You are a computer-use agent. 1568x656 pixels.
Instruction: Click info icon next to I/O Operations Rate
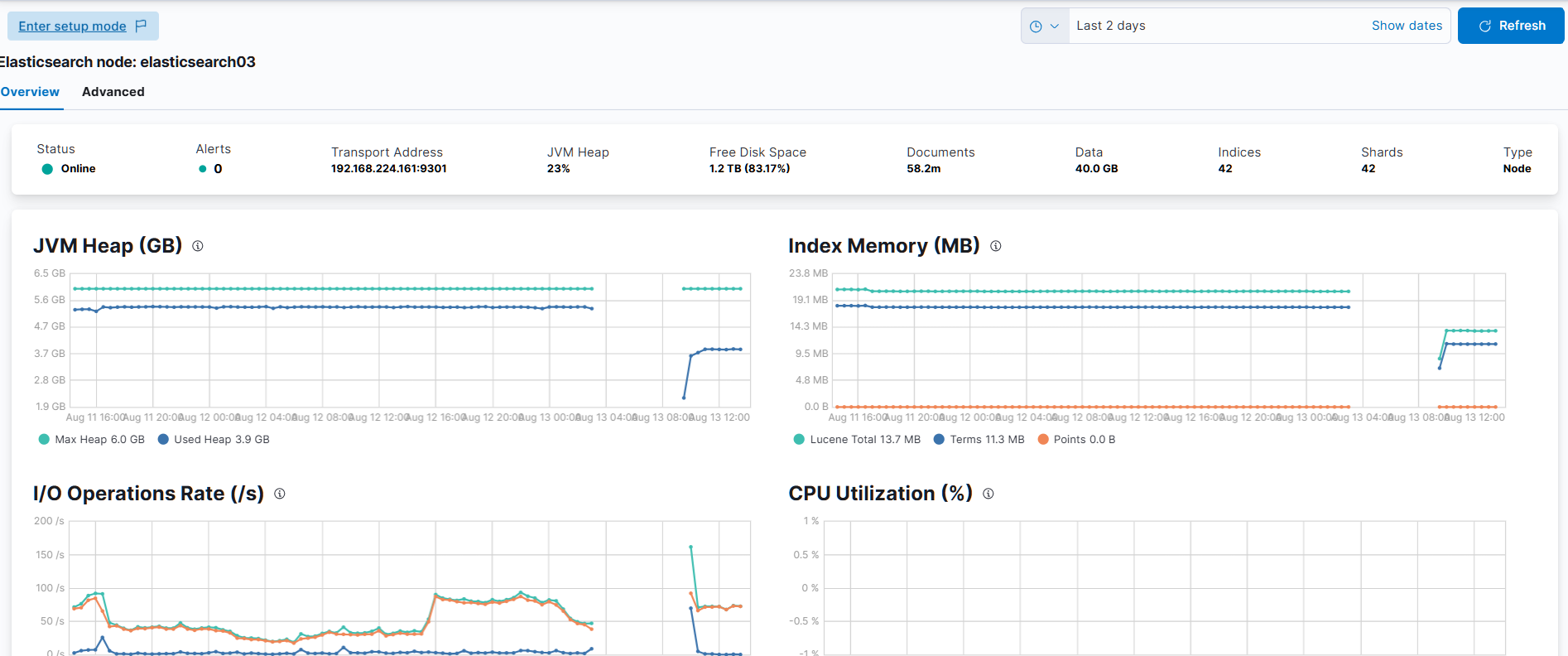[280, 494]
